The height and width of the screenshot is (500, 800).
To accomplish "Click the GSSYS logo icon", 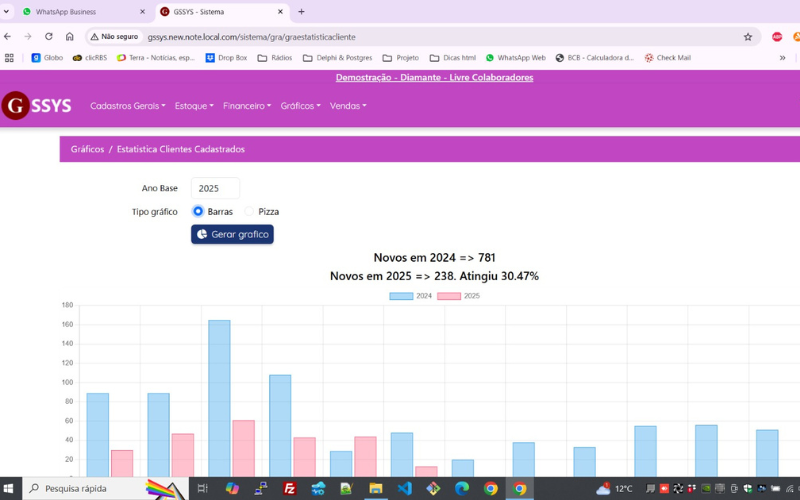I will (15, 105).
